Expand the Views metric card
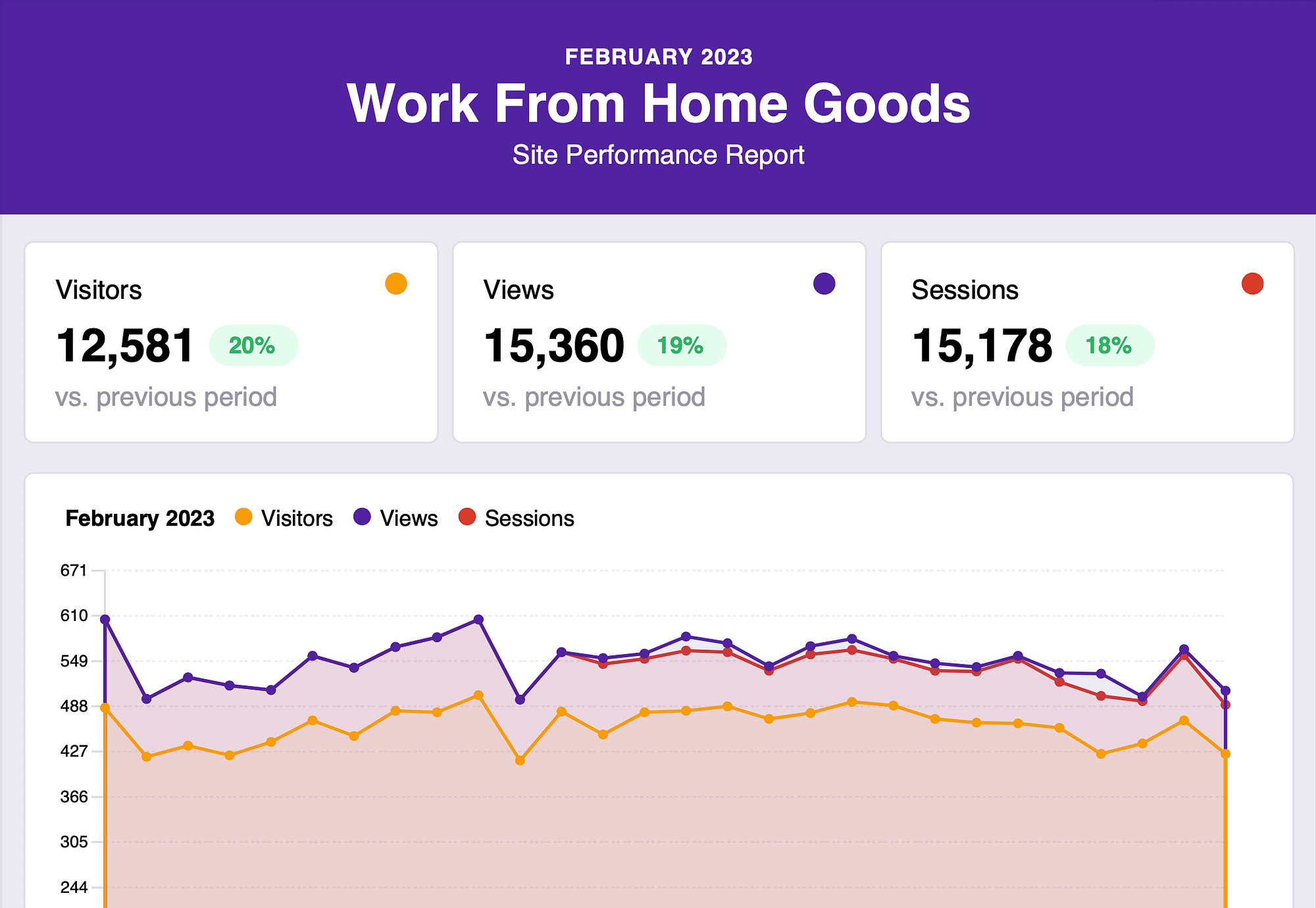 pyautogui.click(x=658, y=341)
